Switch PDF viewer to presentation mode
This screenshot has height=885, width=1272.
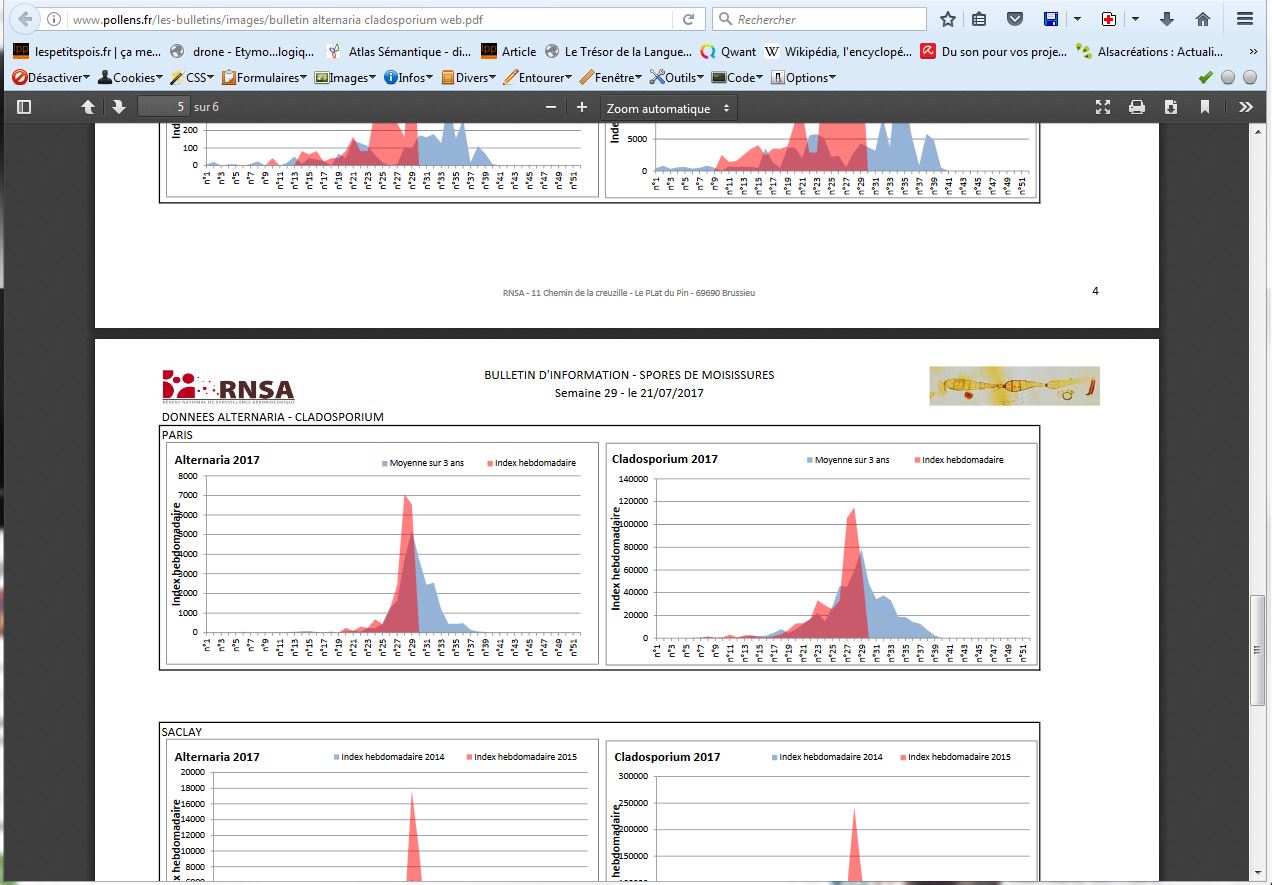pos(1103,107)
